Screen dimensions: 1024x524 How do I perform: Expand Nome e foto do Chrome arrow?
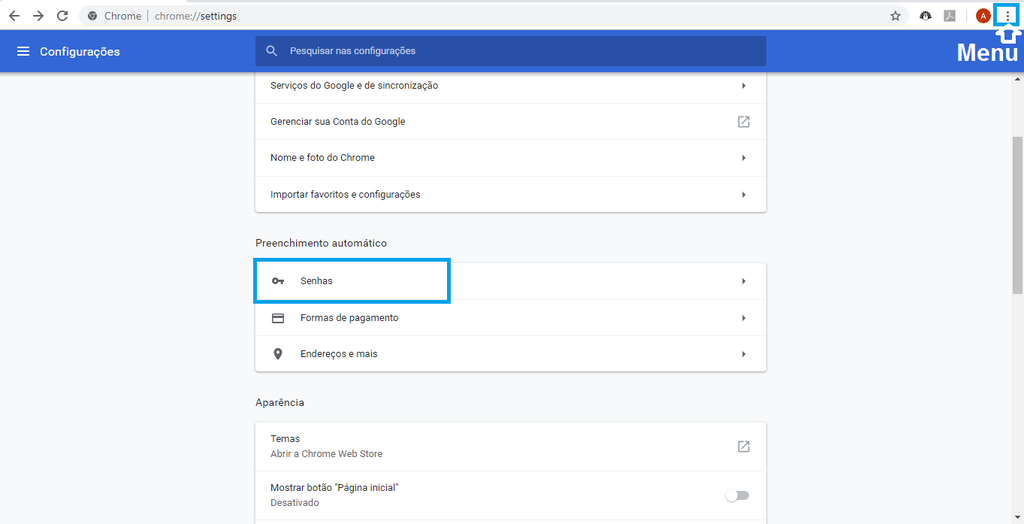pyautogui.click(x=743, y=158)
